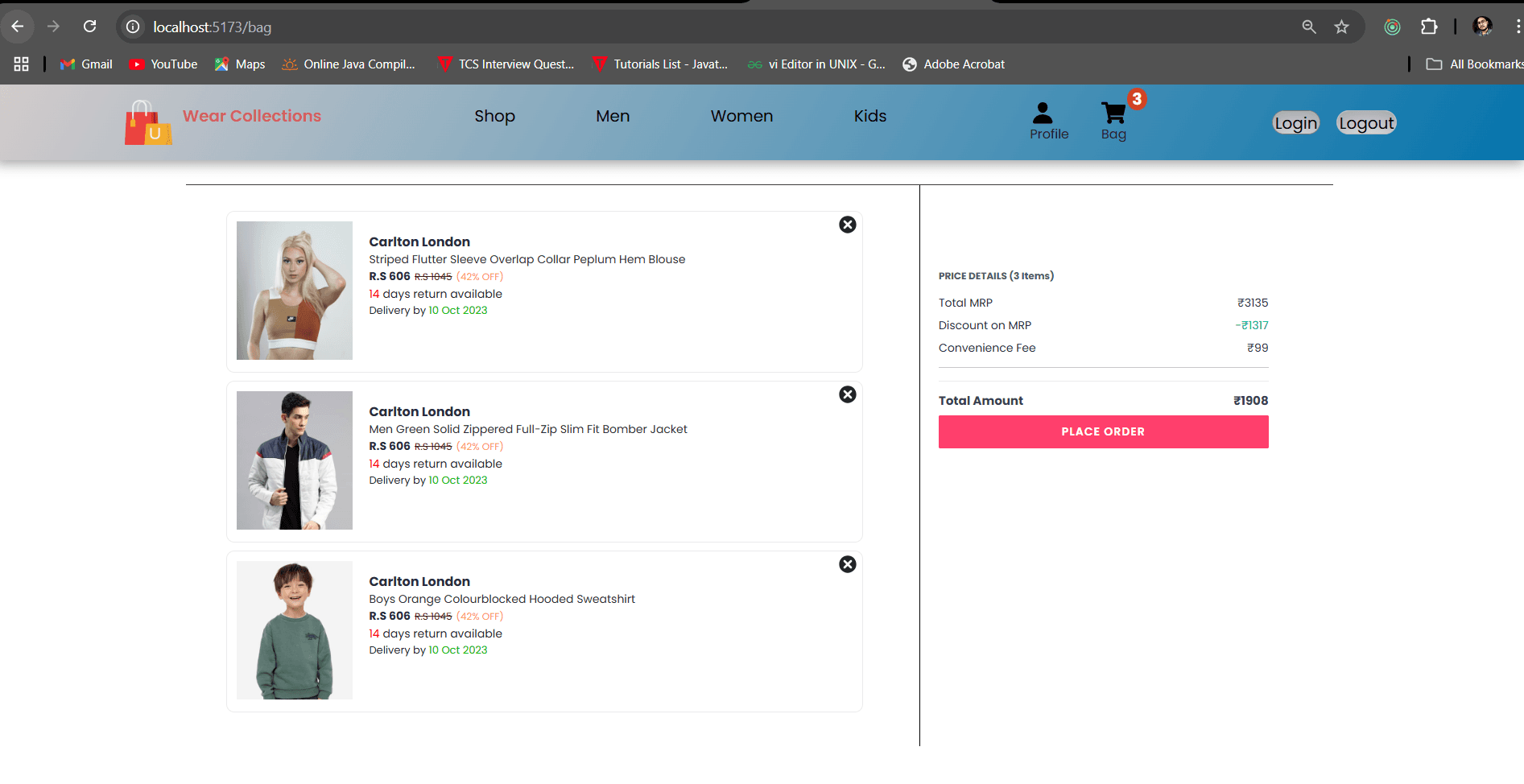Open the Tutorials List - Javat... bookmark
Image resolution: width=1524 pixels, height=784 pixels.
pos(660,64)
